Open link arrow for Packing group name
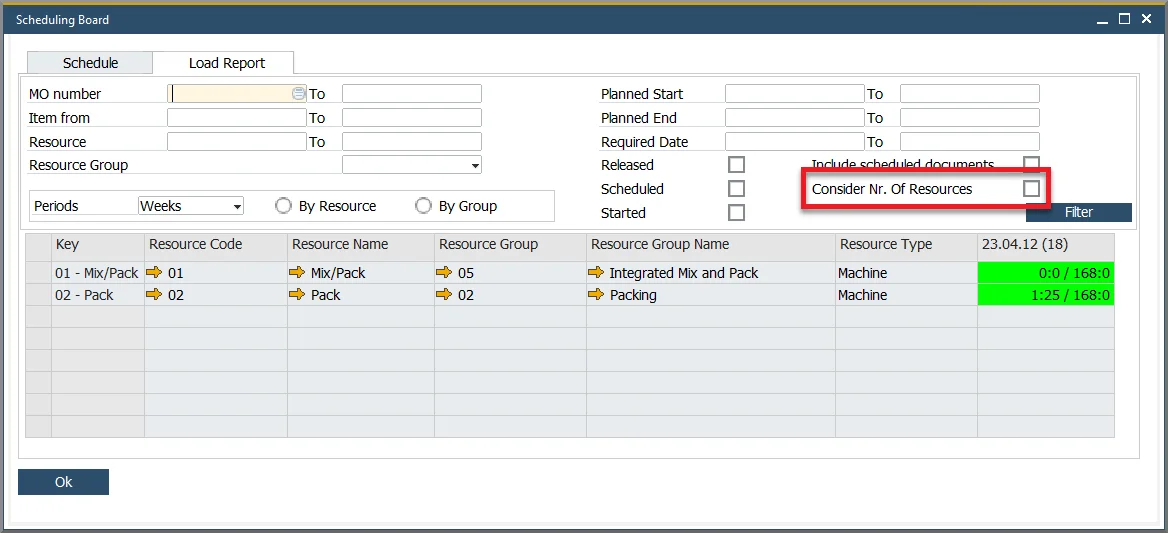Image resolution: width=1168 pixels, height=533 pixels. click(596, 295)
